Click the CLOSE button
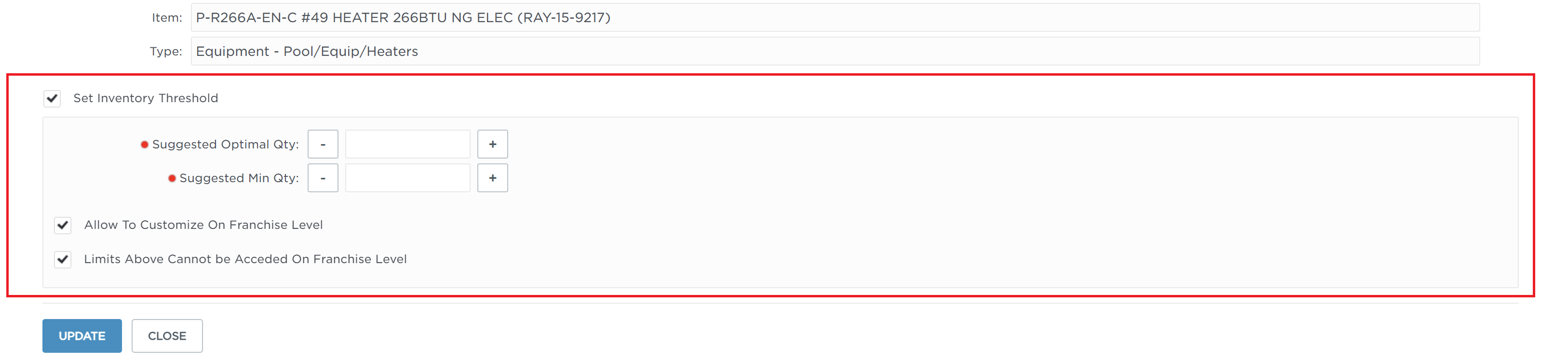1568x360 pixels. coord(167,336)
